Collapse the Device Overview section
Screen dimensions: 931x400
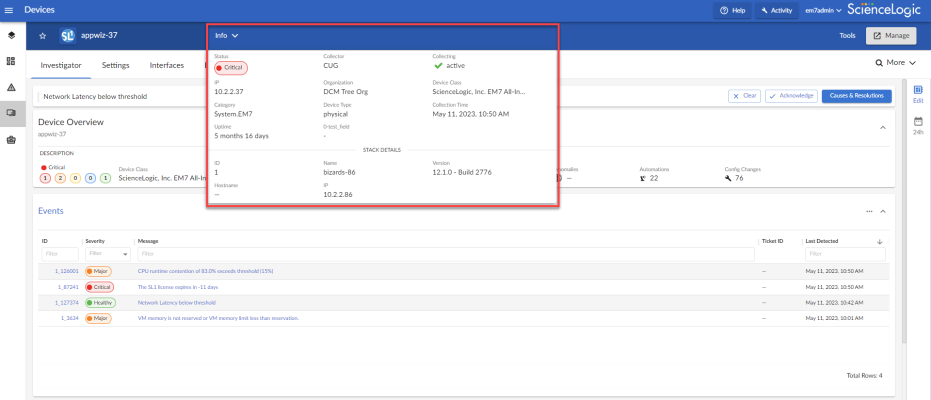882,127
